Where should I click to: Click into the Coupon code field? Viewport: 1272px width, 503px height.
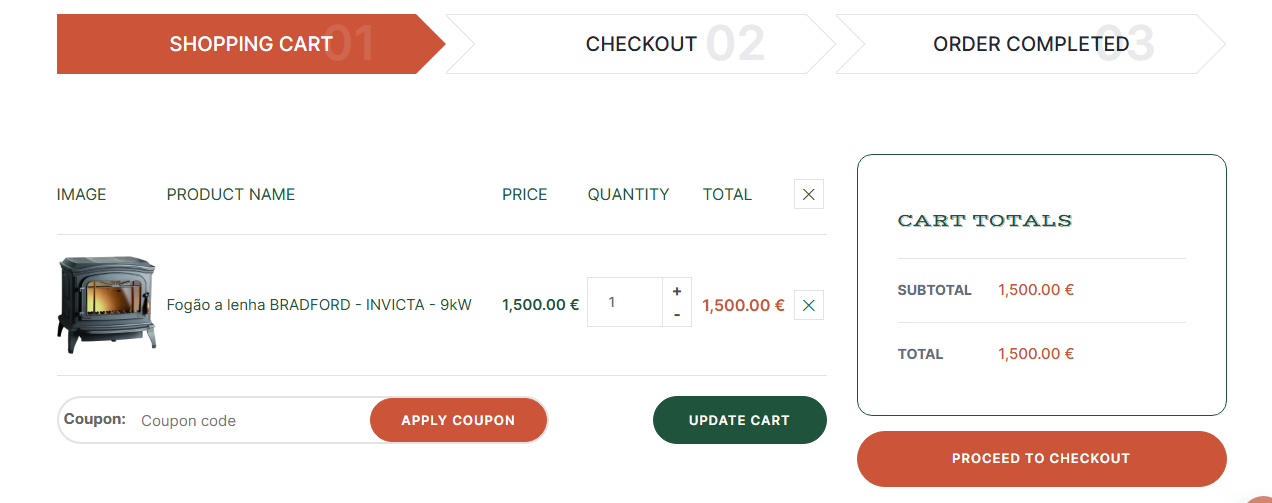coord(252,420)
